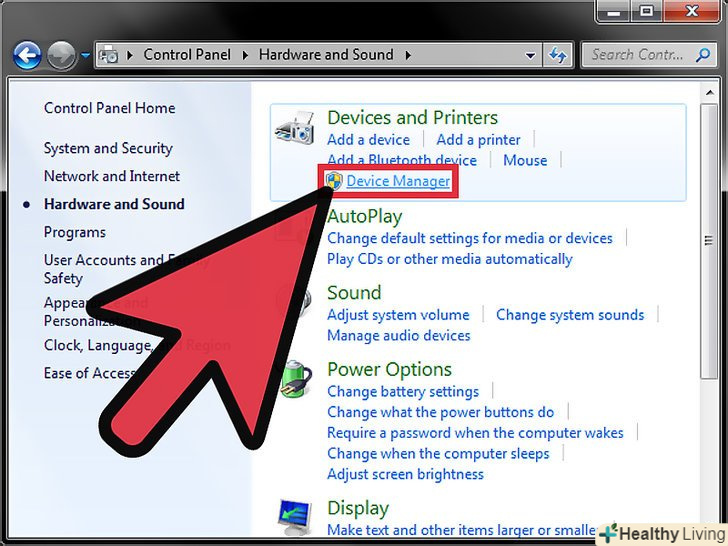The image size is (728, 546).
Task: Click the magnifier search icon
Action: (x=703, y=55)
